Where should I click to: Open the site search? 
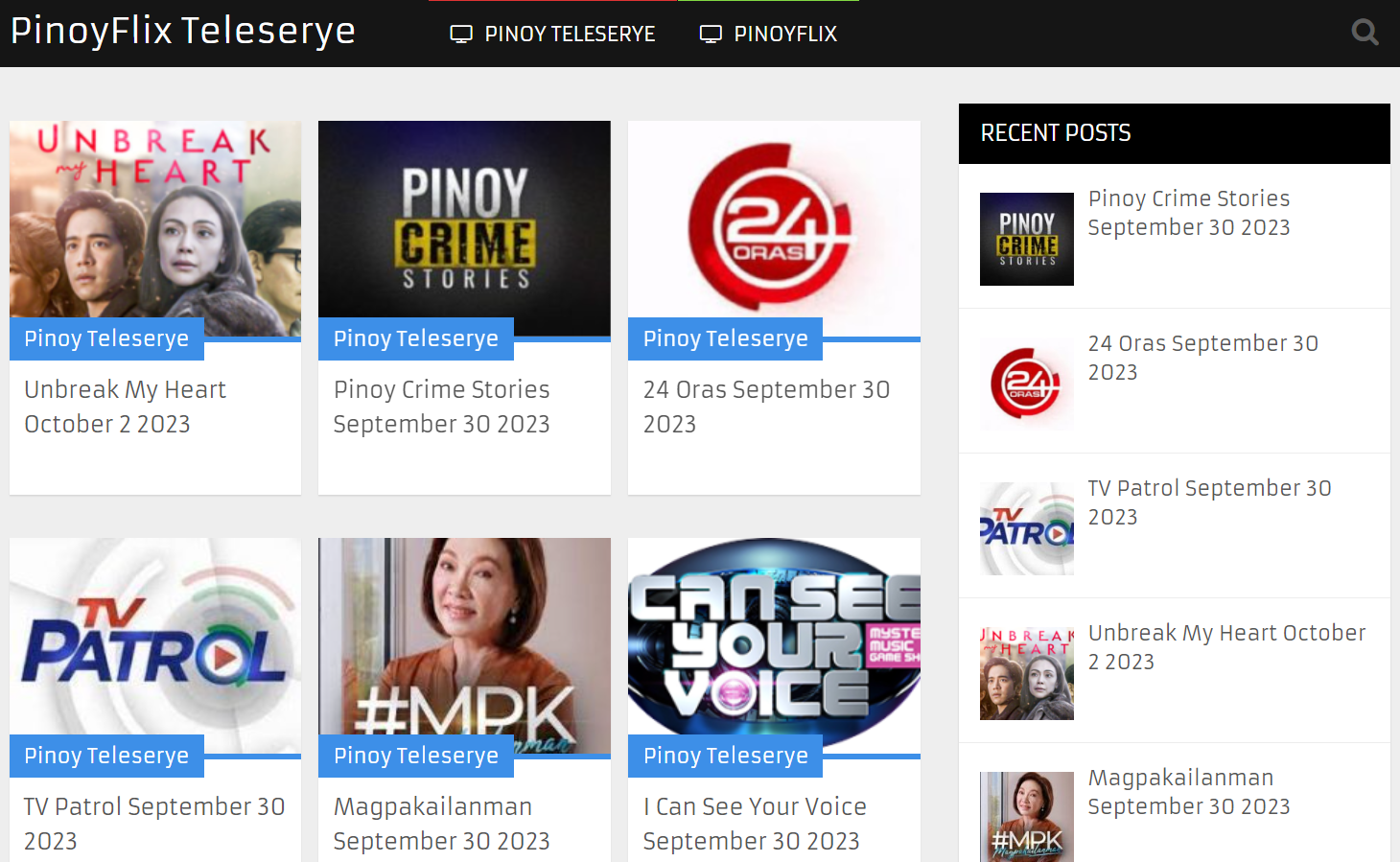1365,32
